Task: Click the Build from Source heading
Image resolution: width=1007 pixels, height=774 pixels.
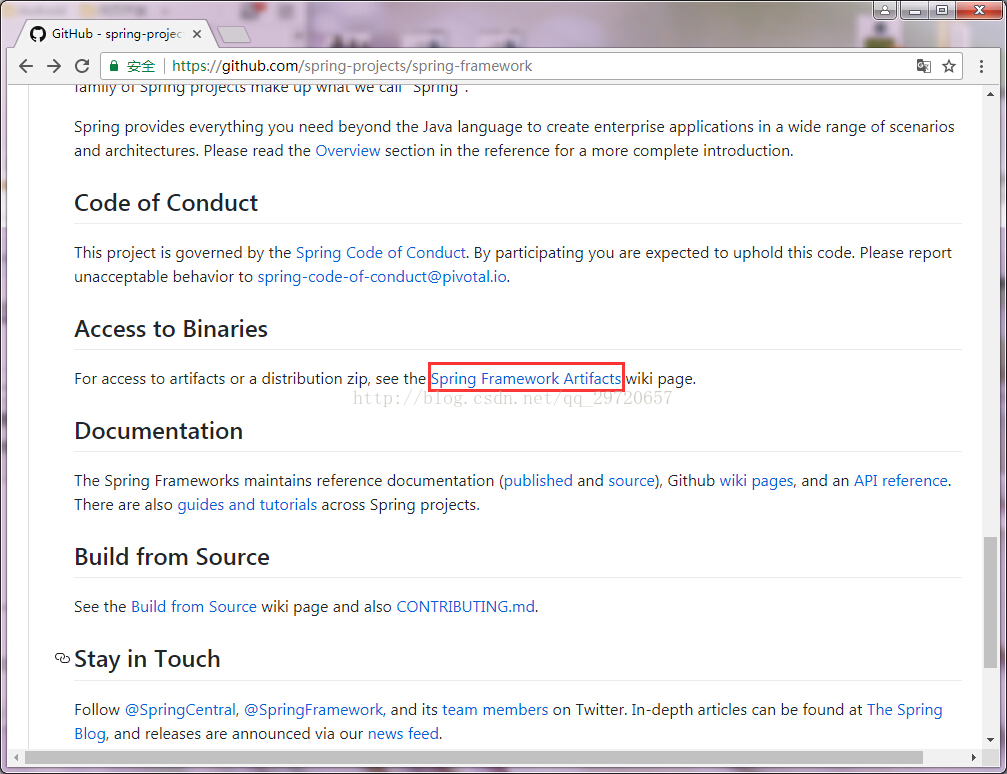Action: point(172,557)
